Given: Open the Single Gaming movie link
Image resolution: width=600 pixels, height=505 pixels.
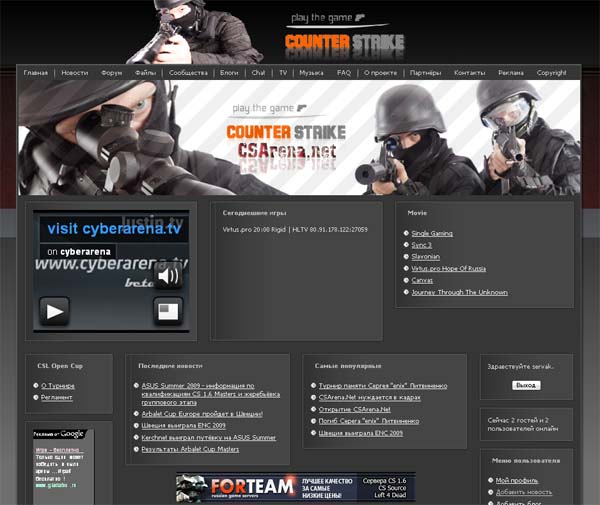Looking at the screenshot, I should 432,233.
